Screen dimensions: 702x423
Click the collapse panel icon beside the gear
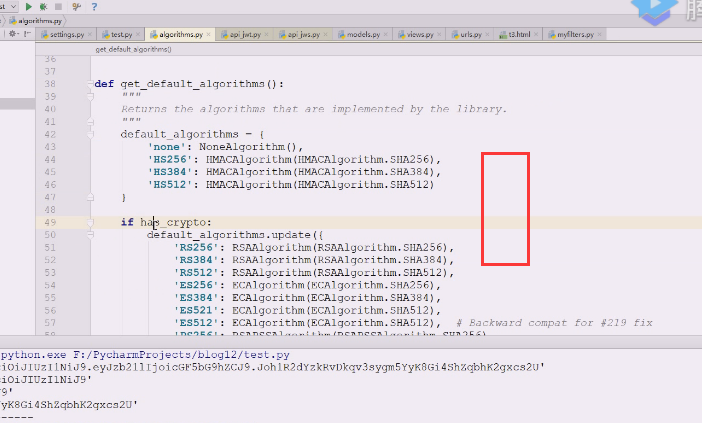[x=27, y=34]
